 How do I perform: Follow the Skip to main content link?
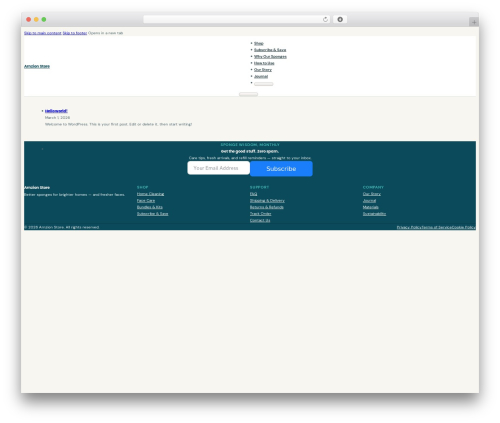click(x=43, y=33)
